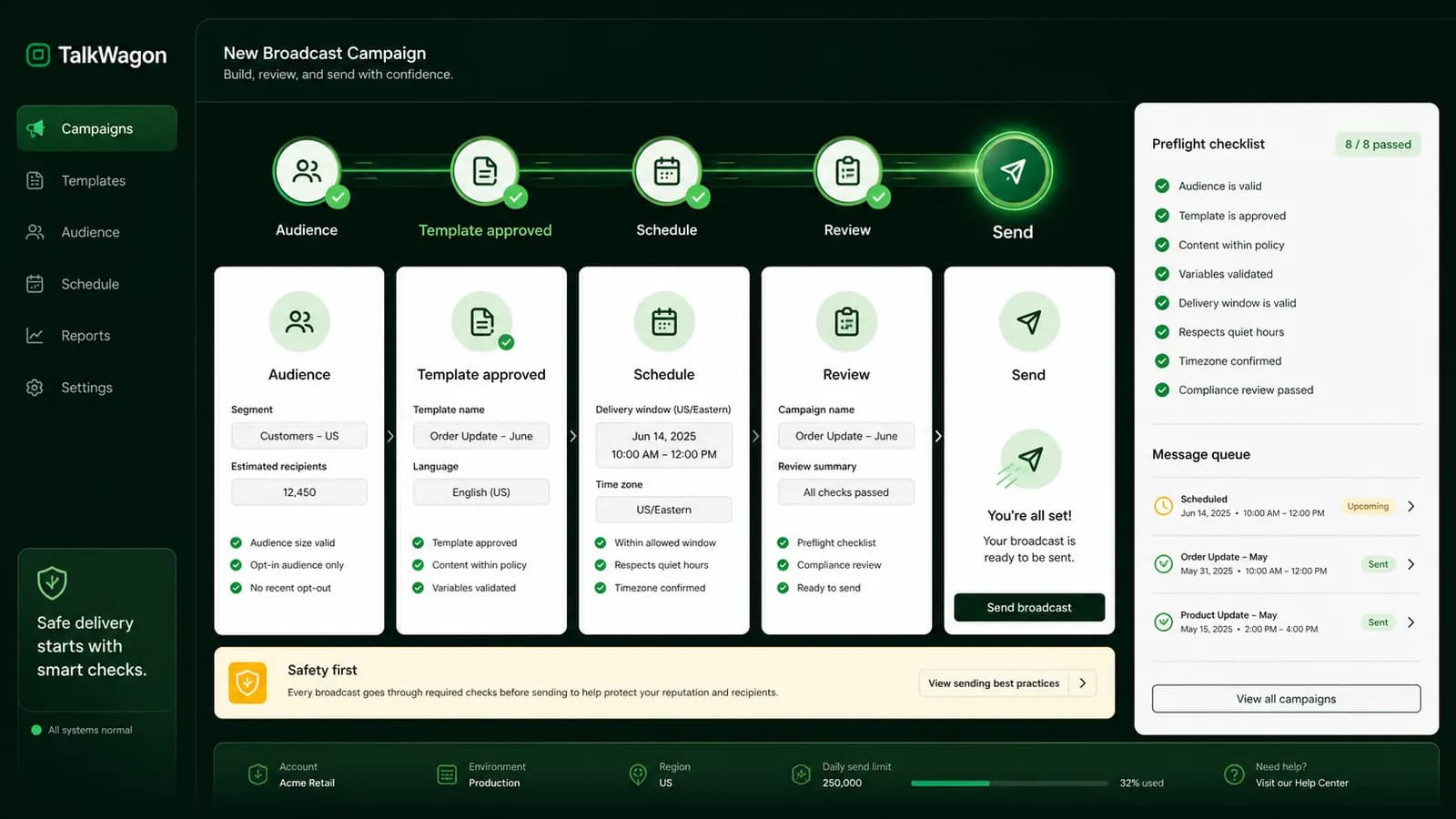The image size is (1456, 819).
Task: Click the clipboard icon on Review card
Action: (x=846, y=321)
